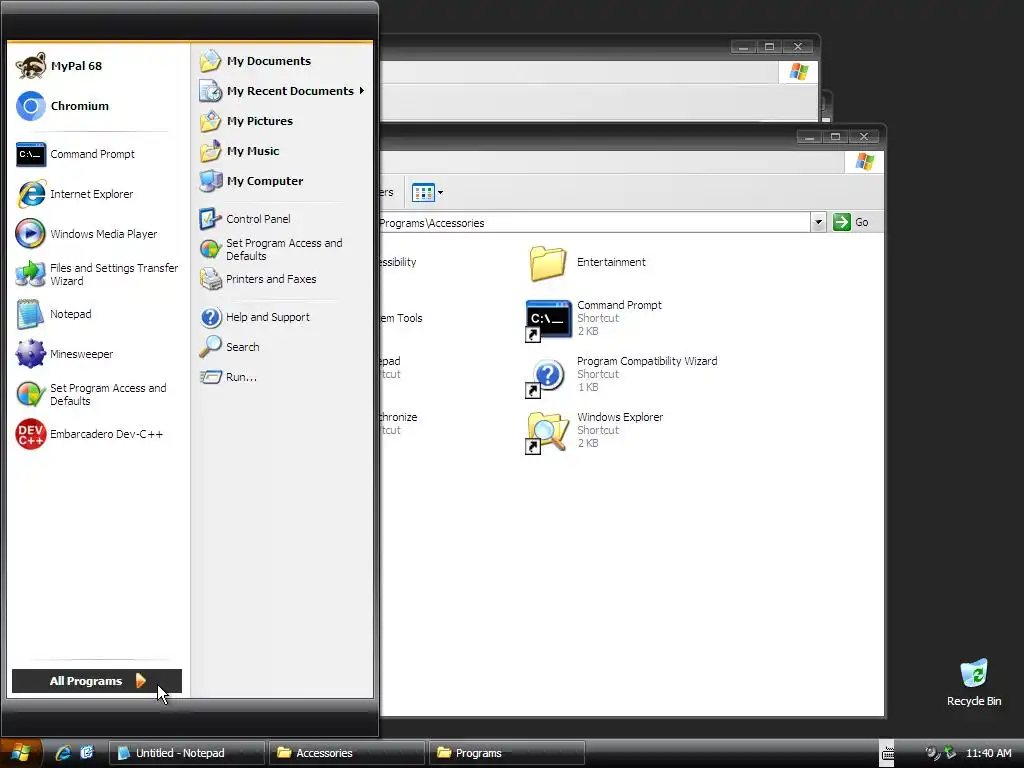1024x768 pixels.
Task: Open the Entertainment folder in Accessories window
Action: point(586,263)
